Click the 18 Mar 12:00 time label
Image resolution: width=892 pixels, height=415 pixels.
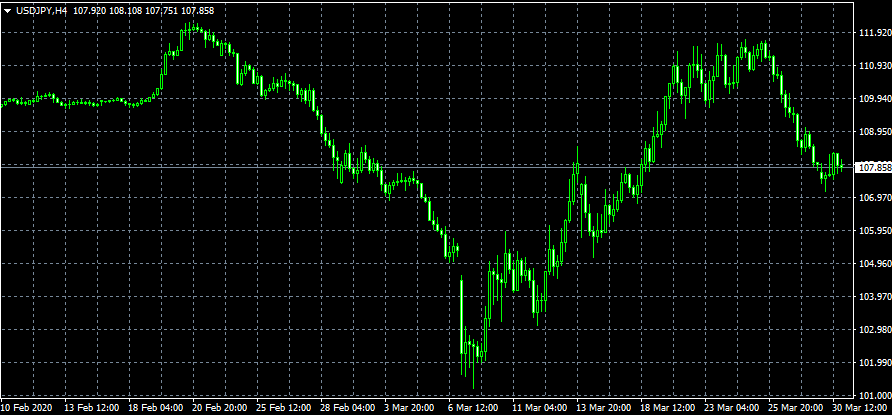668,408
